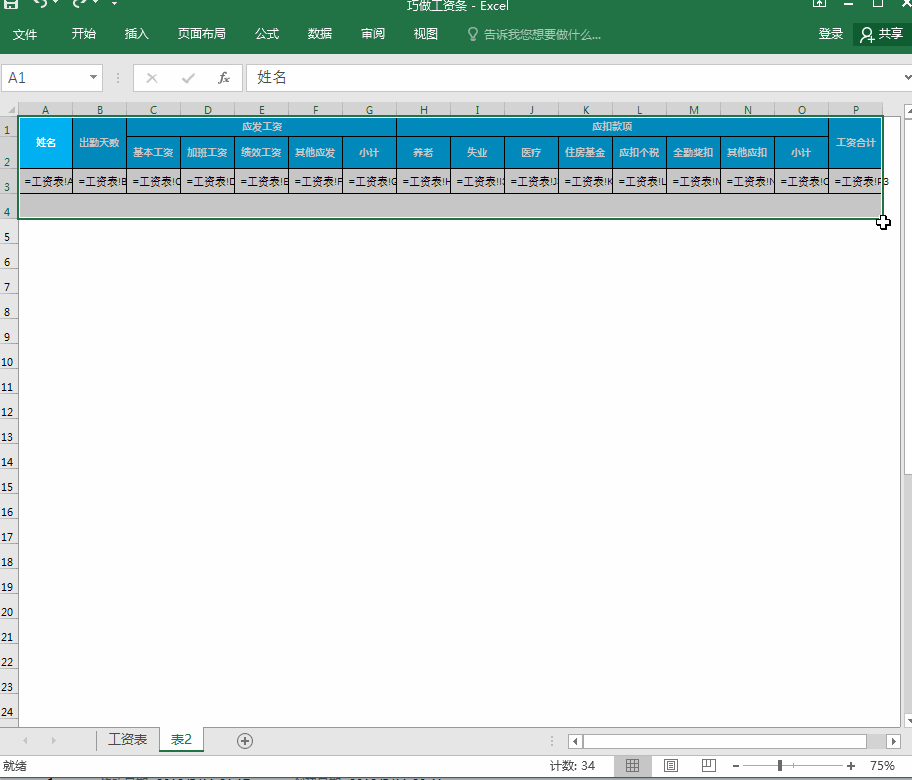Click the Select All corner triangle
The image size is (912, 780).
click(10, 109)
